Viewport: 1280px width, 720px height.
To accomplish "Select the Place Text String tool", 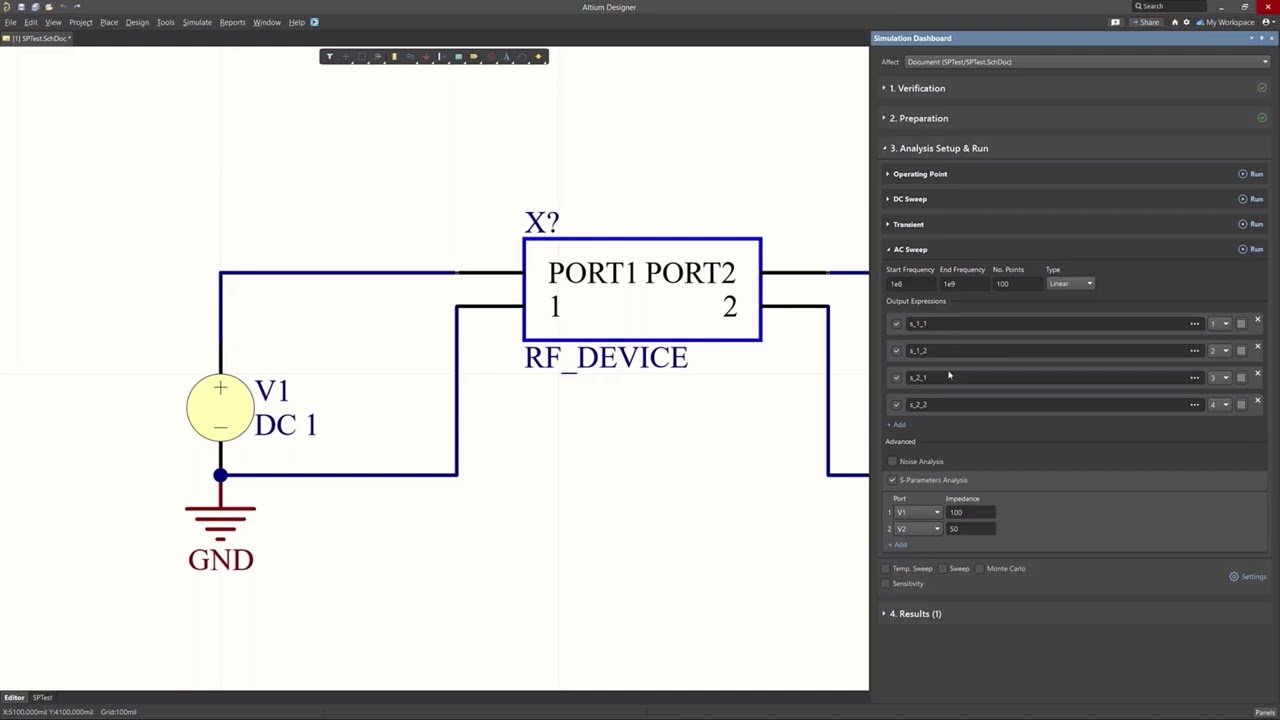I will coord(506,57).
